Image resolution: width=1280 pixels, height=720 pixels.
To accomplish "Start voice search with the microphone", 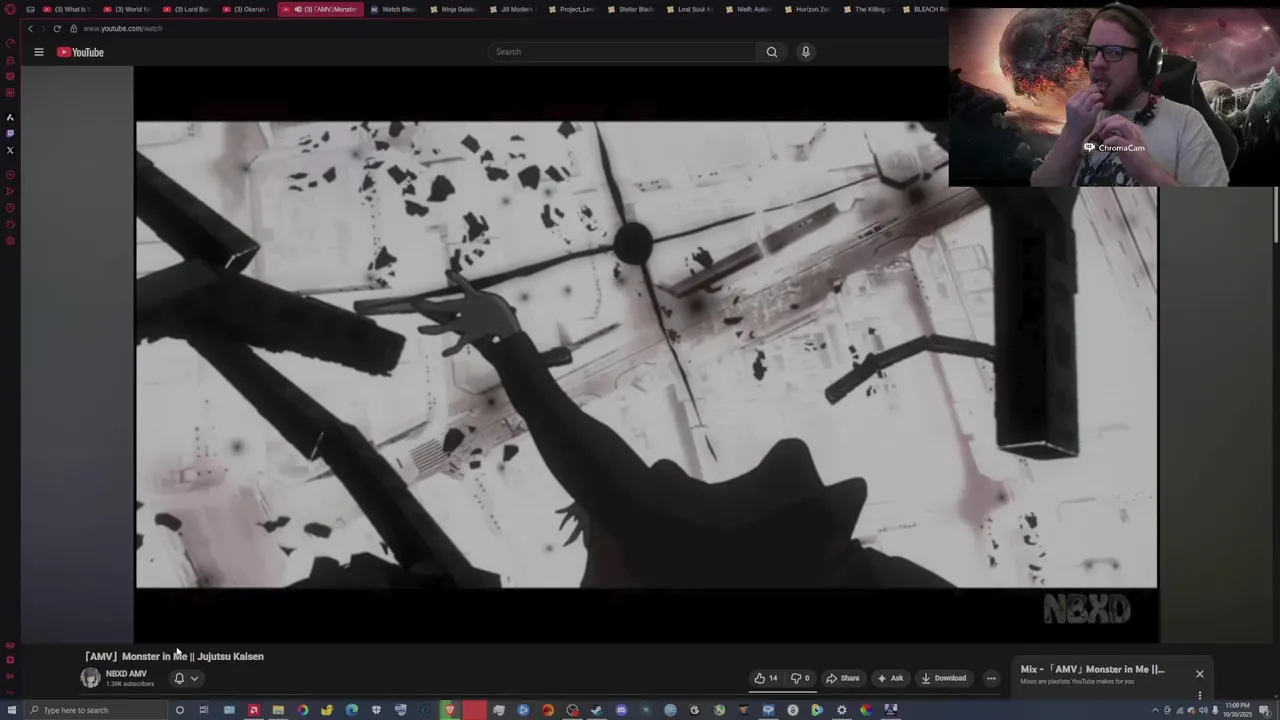I will coord(806,52).
